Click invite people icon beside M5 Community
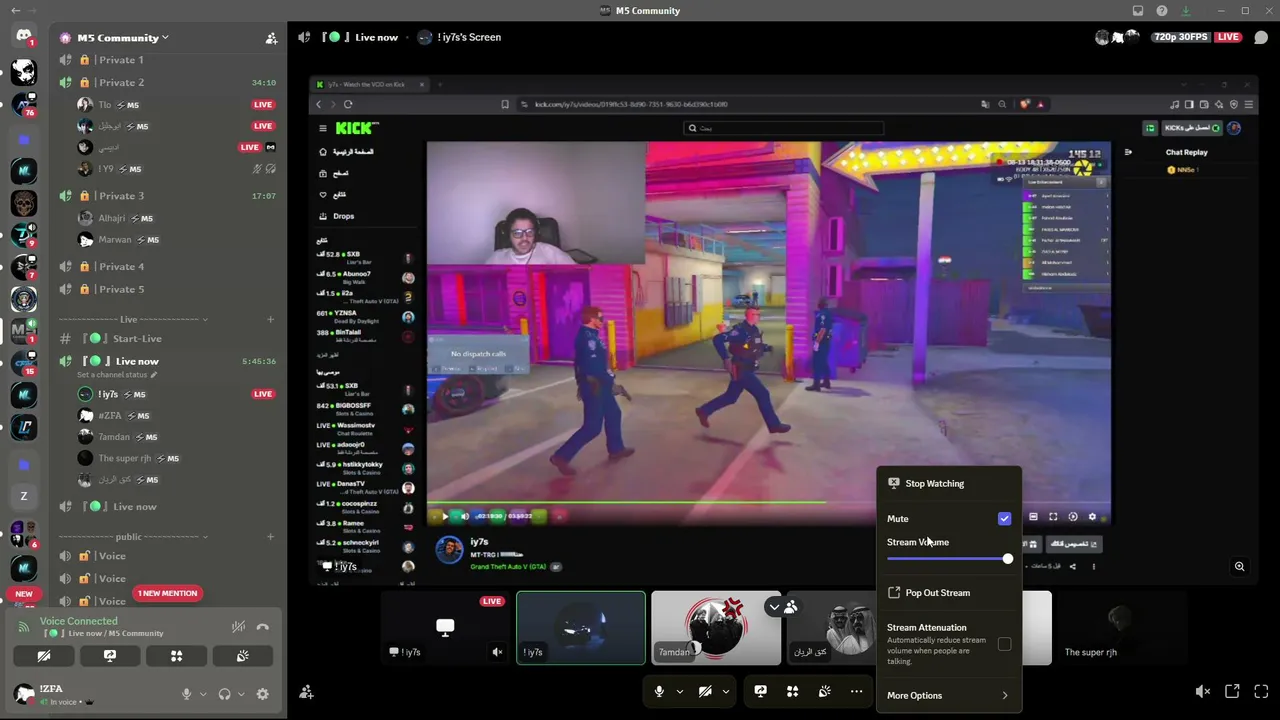The height and width of the screenshot is (720, 1280). (x=271, y=38)
